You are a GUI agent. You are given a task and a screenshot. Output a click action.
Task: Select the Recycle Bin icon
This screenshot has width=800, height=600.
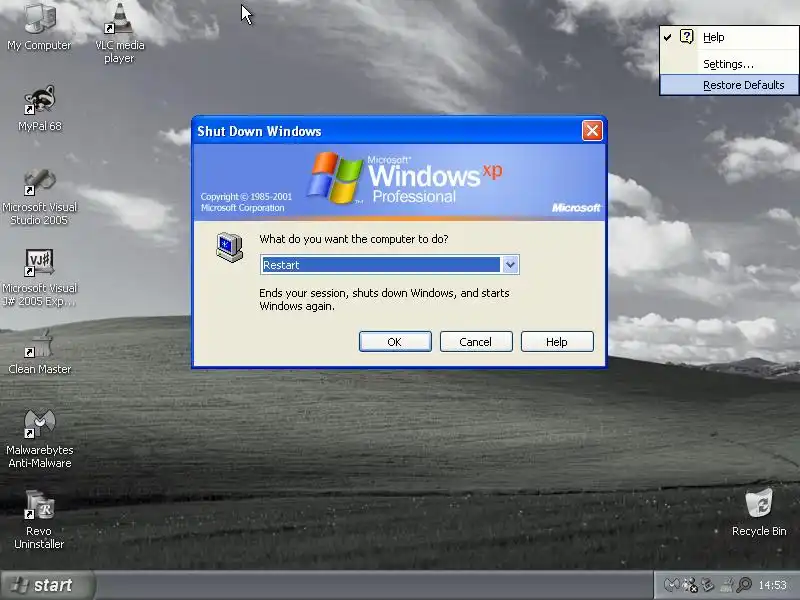(x=759, y=512)
